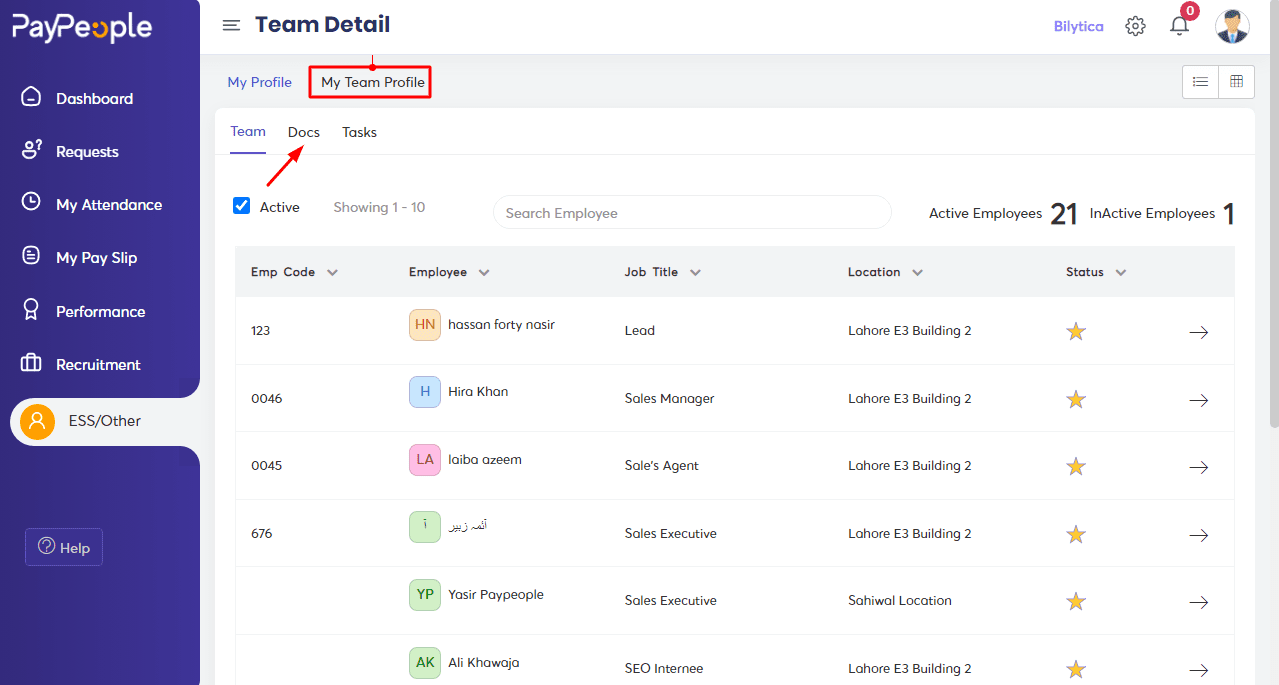Open Requests in the sidebar
The image size is (1279, 685).
point(88,151)
